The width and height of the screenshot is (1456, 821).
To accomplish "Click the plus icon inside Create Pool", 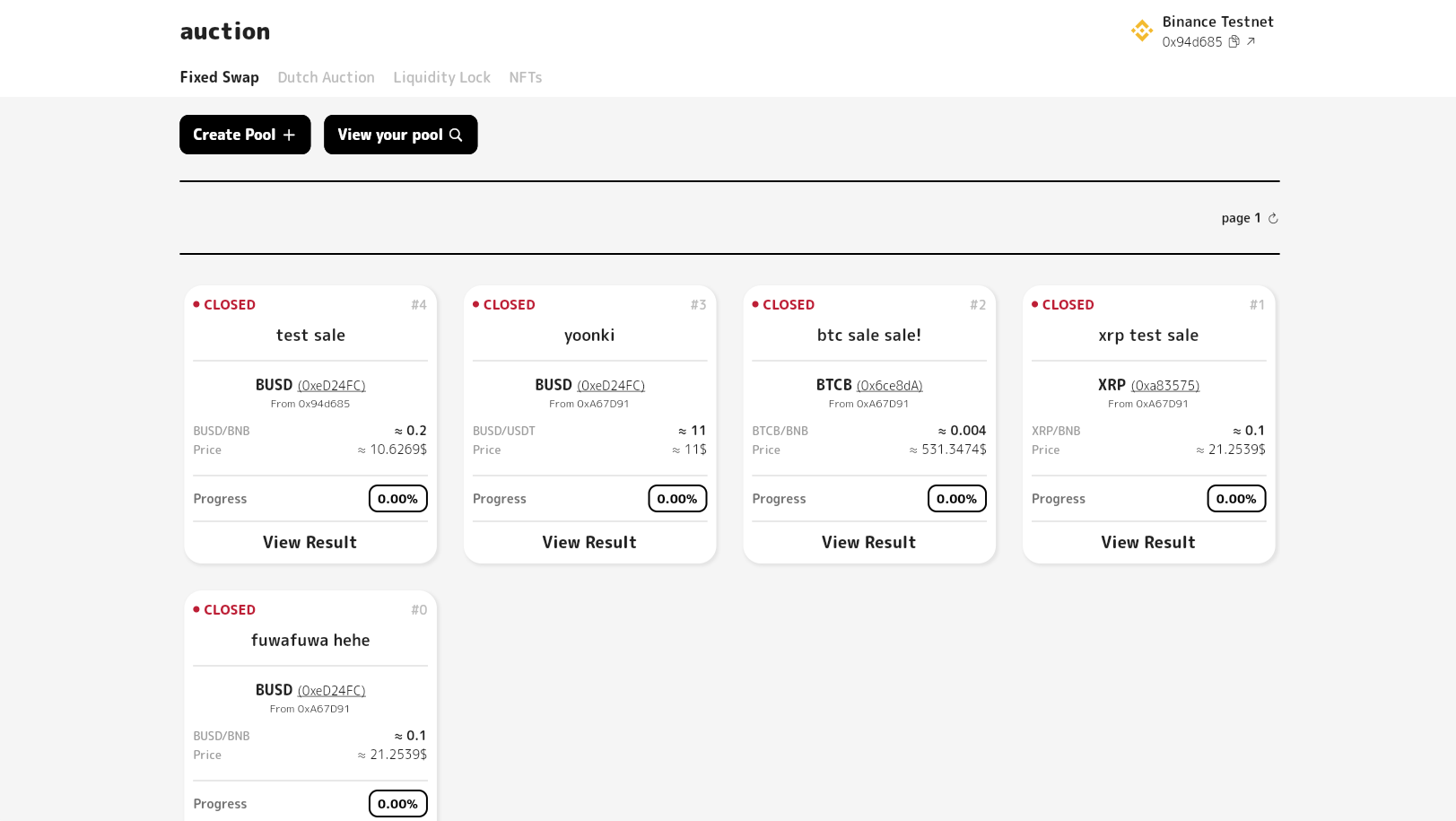I will click(289, 134).
